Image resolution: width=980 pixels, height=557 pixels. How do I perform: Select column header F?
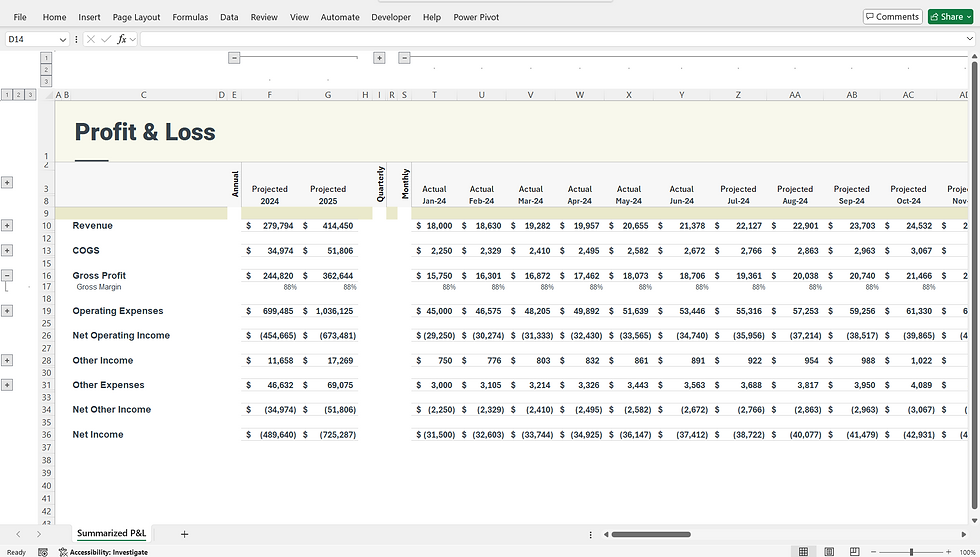(269, 95)
